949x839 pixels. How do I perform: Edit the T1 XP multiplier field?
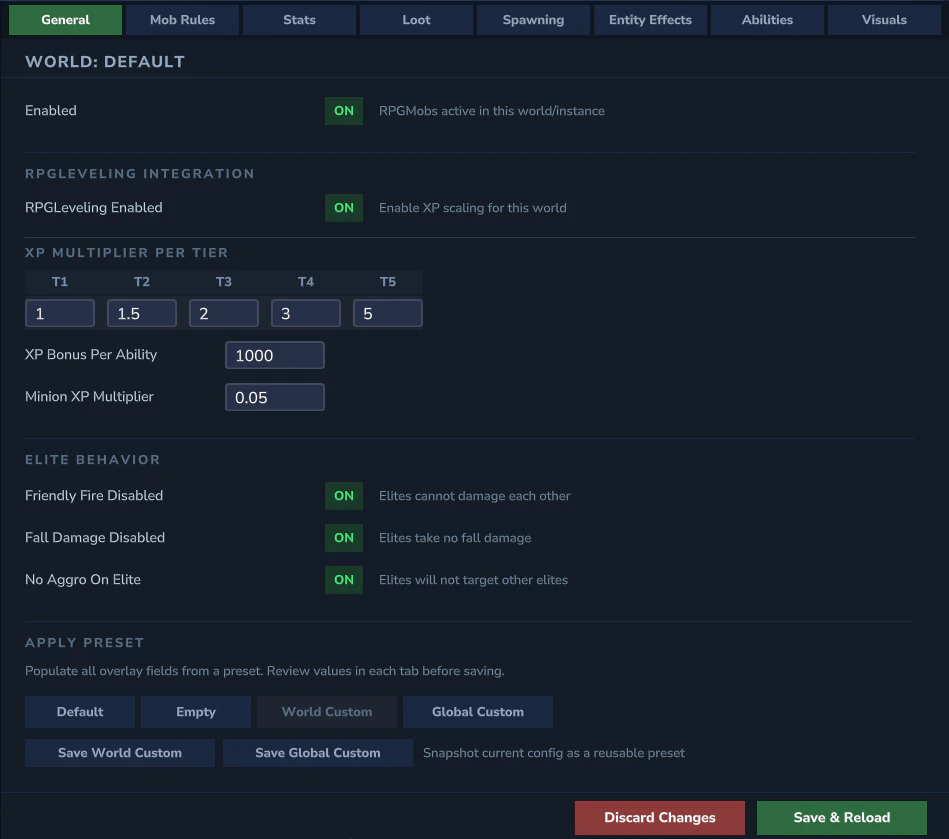pos(60,314)
